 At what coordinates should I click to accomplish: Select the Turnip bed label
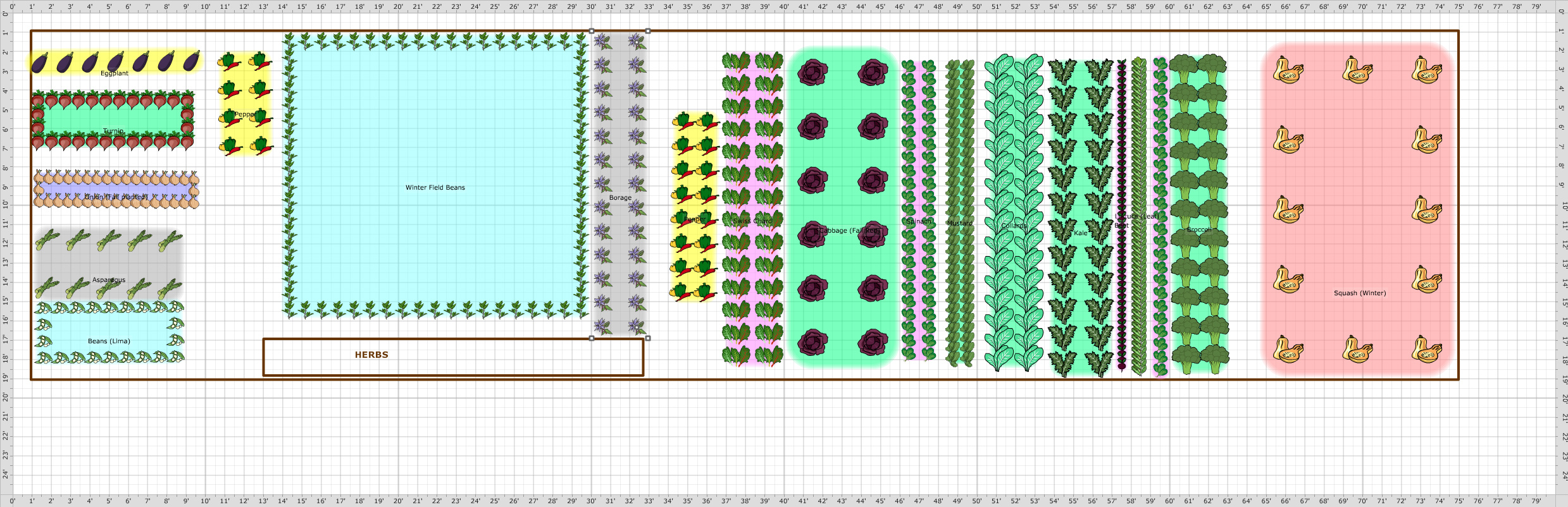point(113,131)
